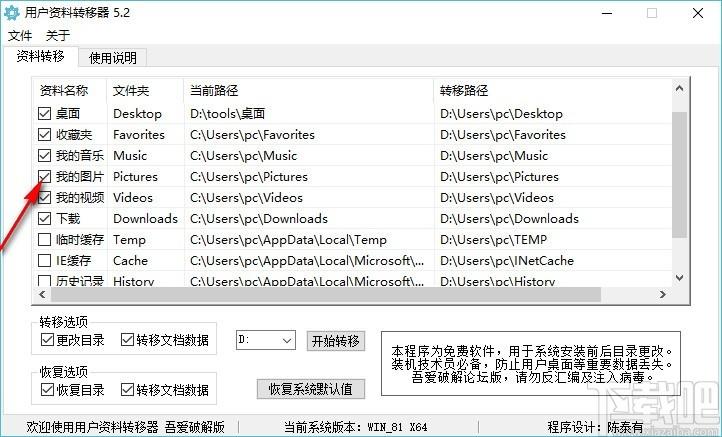Check the IE缓存 row checkbox
The width and height of the screenshot is (722, 437).
click(44, 261)
